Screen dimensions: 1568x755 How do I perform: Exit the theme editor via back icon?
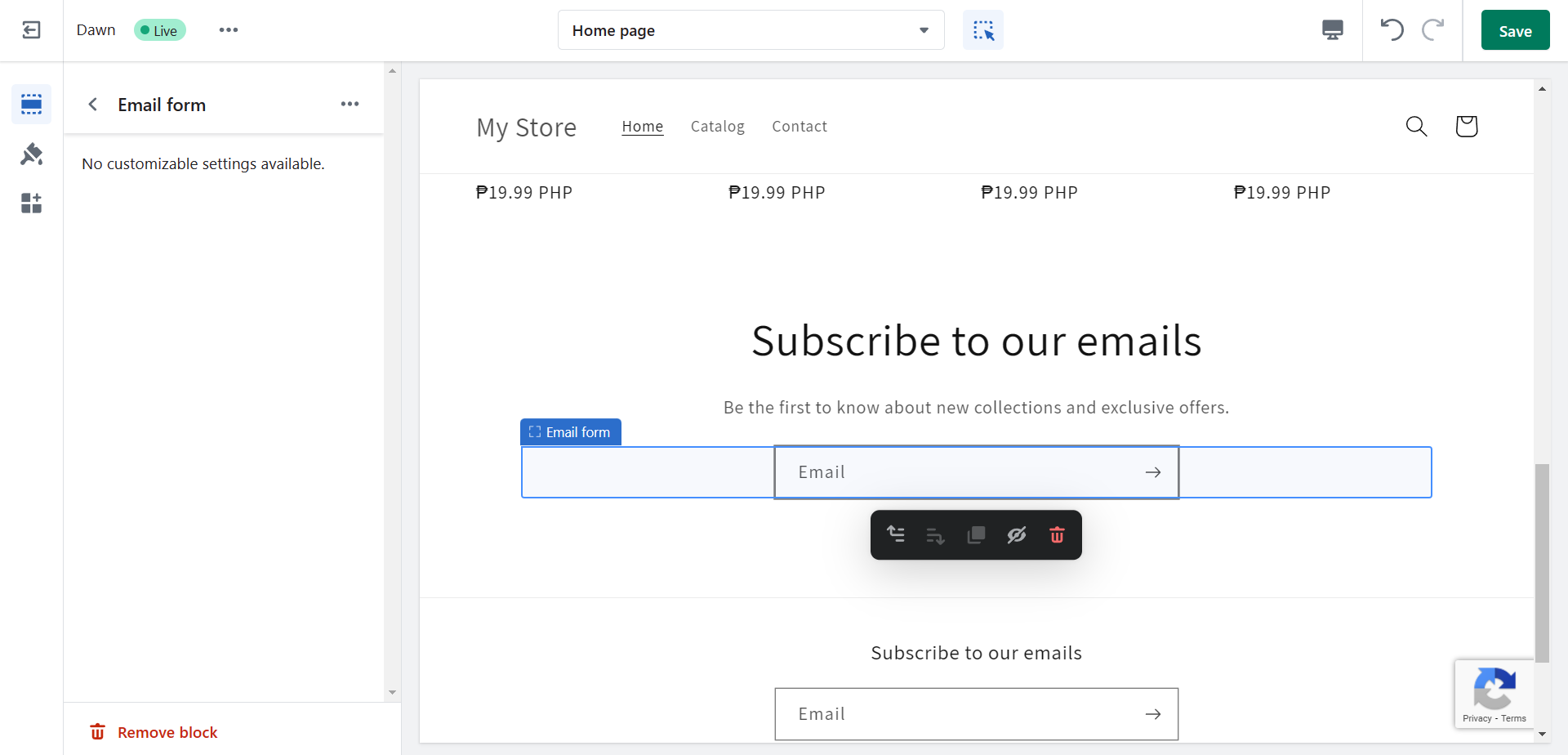tap(31, 30)
